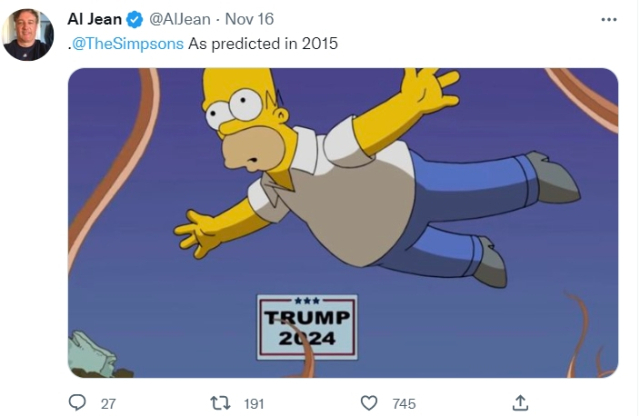
Task: Click Homer's blue pants in the image
Action: click(x=460, y=210)
